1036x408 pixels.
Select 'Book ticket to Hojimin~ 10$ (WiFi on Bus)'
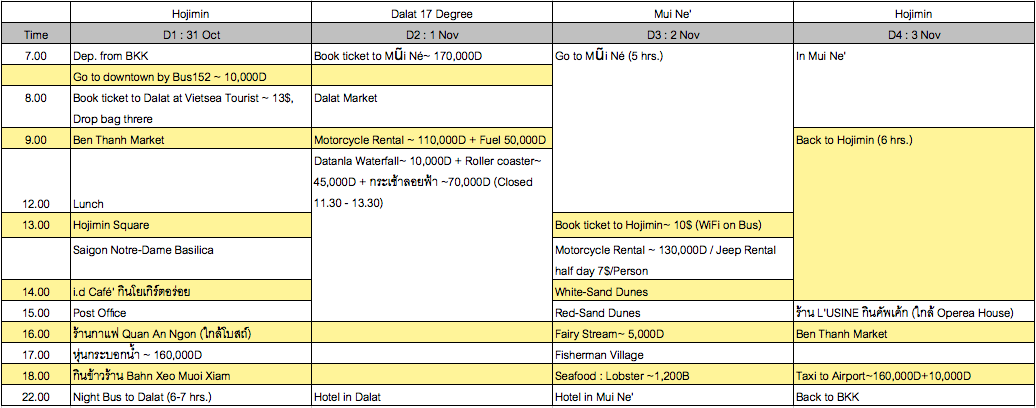tap(673, 225)
